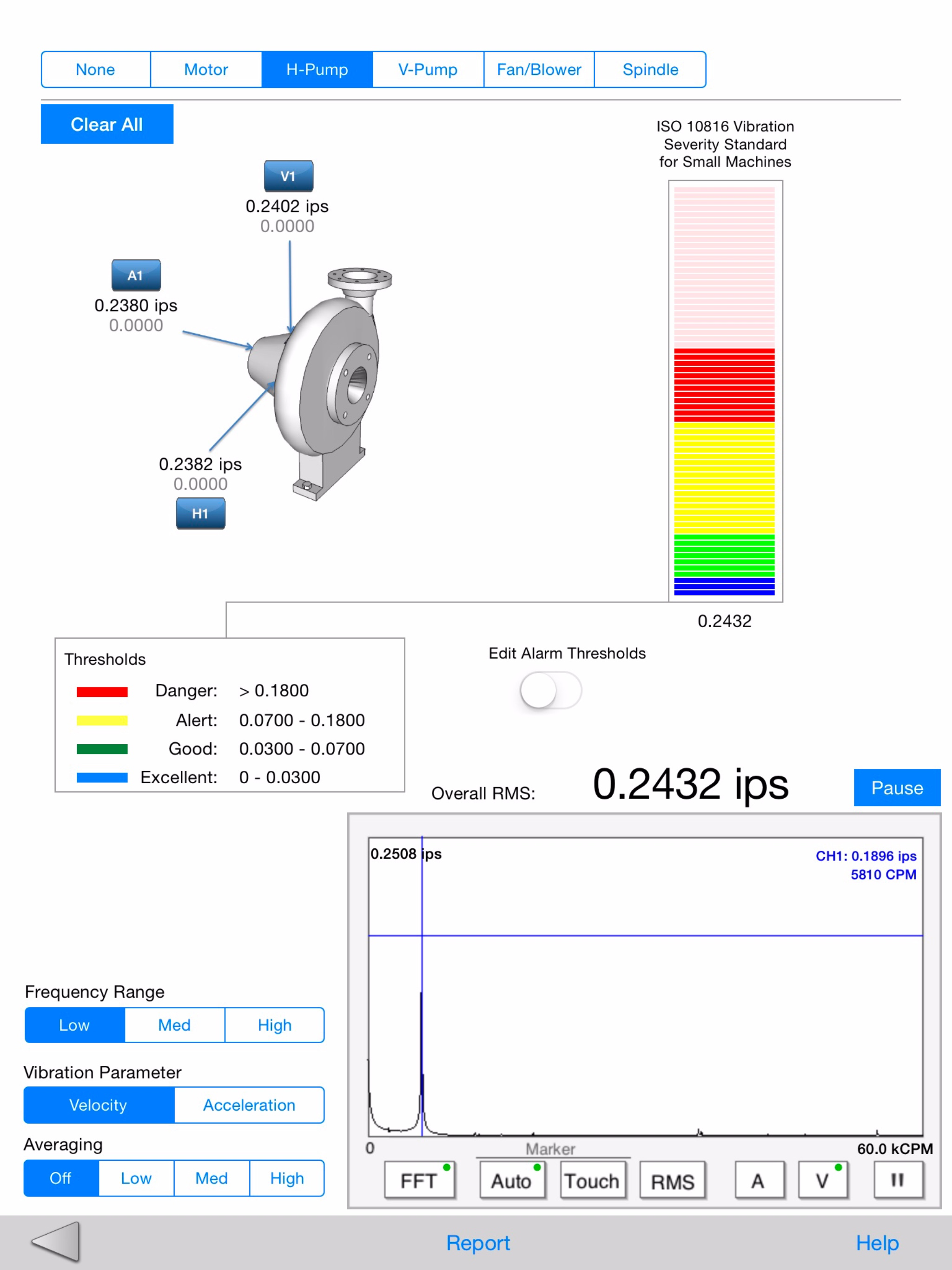Select the Motor tab
Screen dimensions: 952x1270
click(x=205, y=69)
